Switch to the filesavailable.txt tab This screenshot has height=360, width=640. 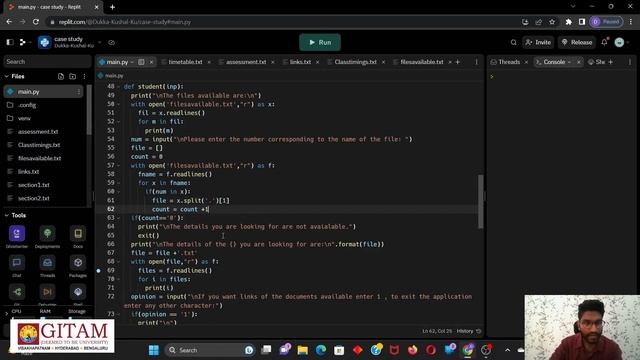tap(422, 62)
